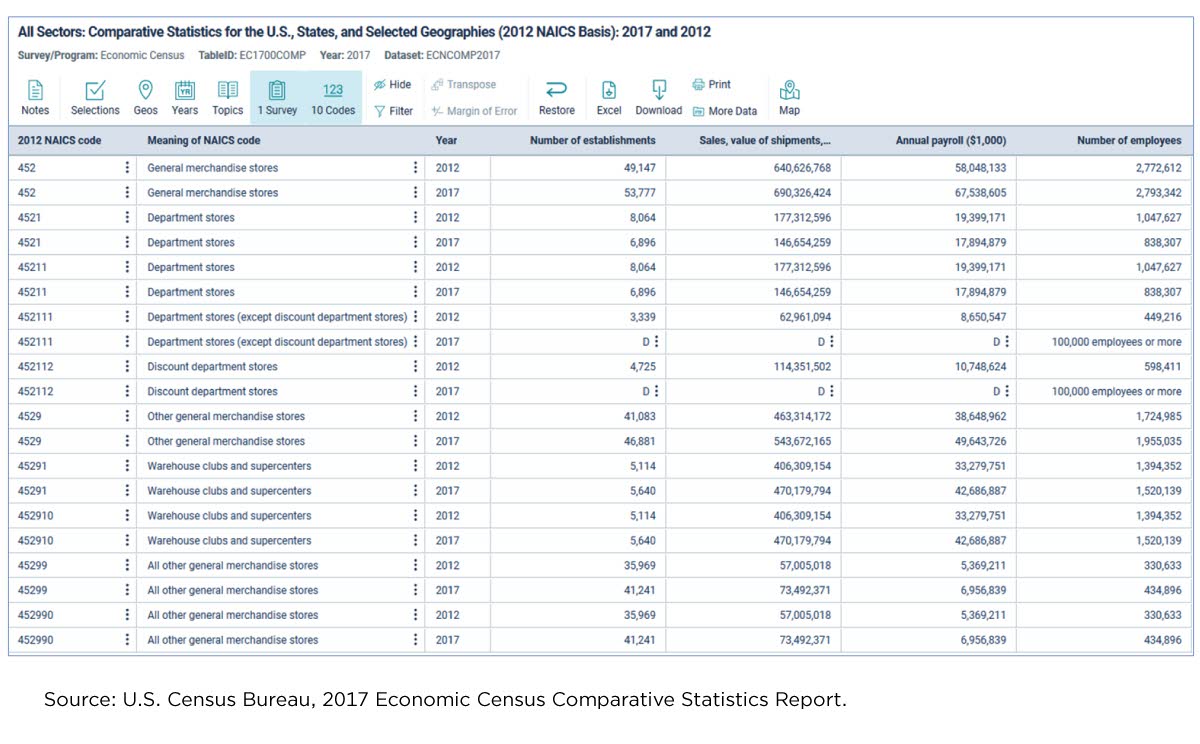Open the More Data option
Screen dimensions: 1200x744
725,111
